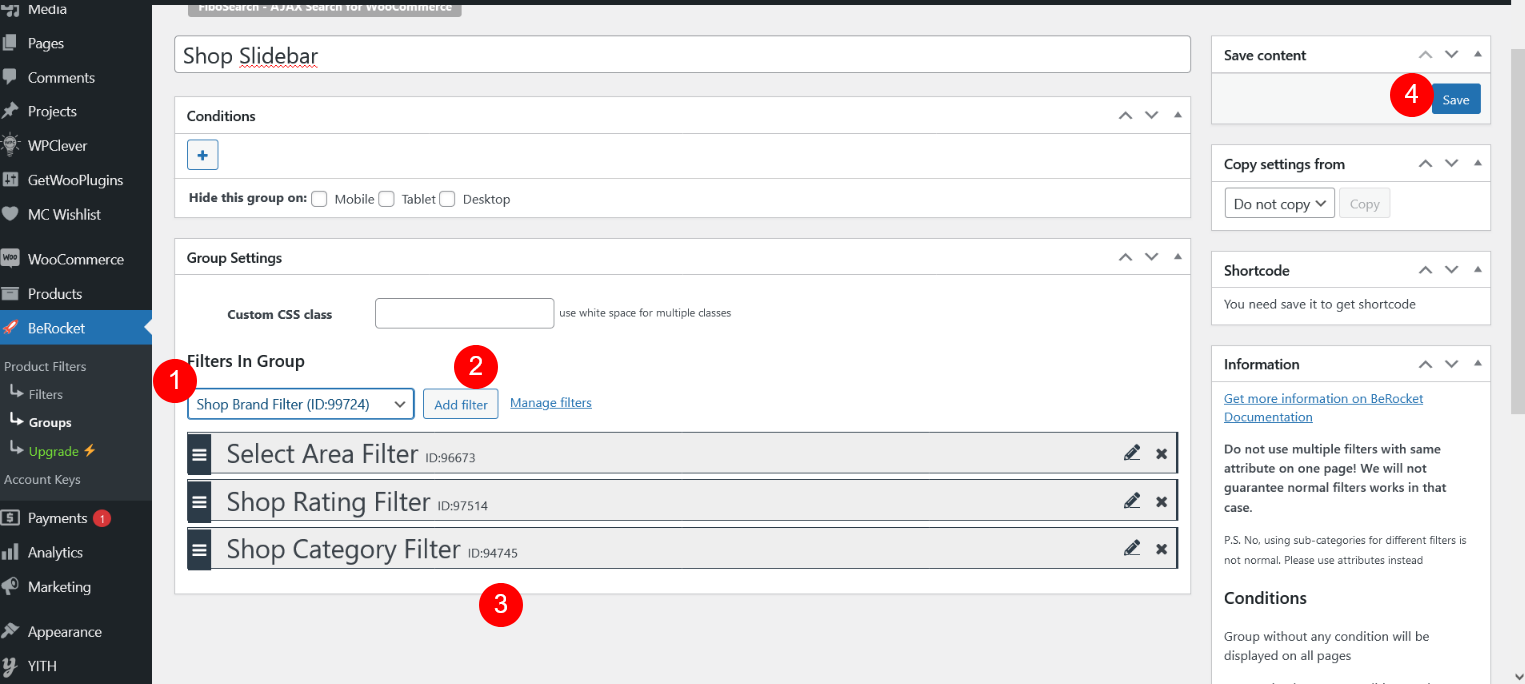1525x684 pixels.
Task: Collapse the Group Settings panel
Action: [x=1177, y=258]
